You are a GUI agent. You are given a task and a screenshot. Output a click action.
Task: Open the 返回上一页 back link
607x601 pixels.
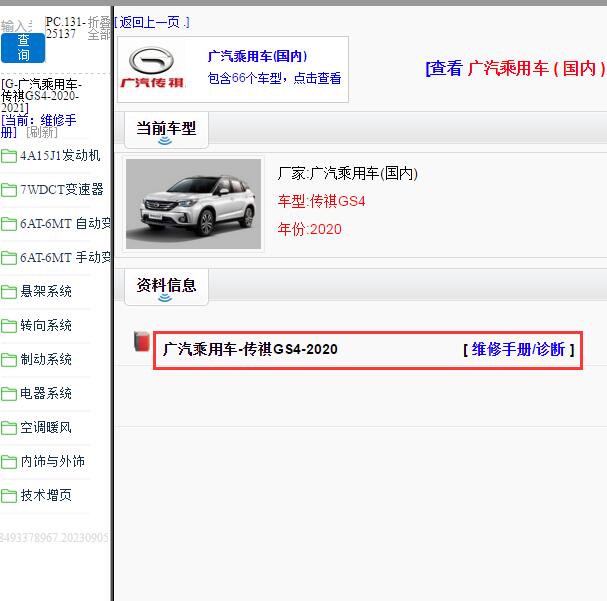point(152,22)
